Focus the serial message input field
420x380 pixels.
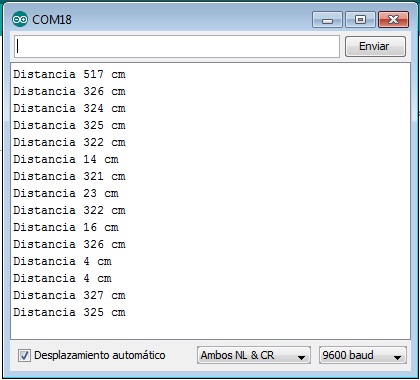(177, 46)
